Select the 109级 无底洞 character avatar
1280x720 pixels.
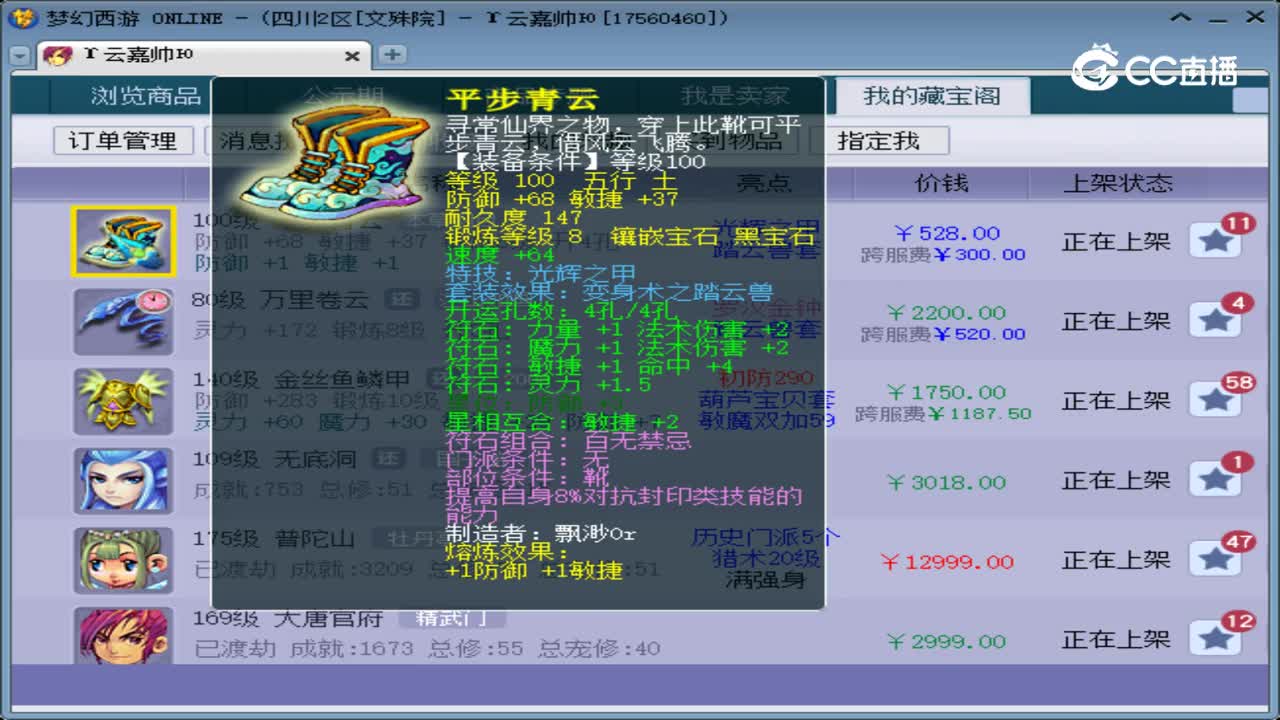coord(124,481)
